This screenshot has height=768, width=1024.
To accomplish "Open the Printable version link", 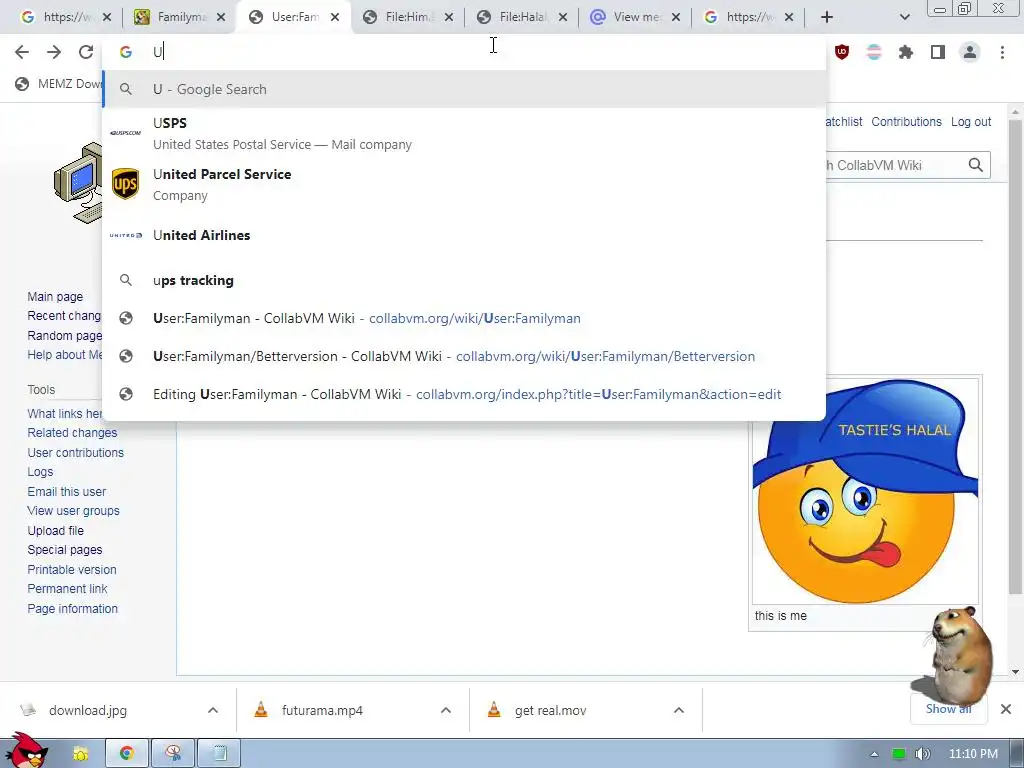I will point(72,569).
